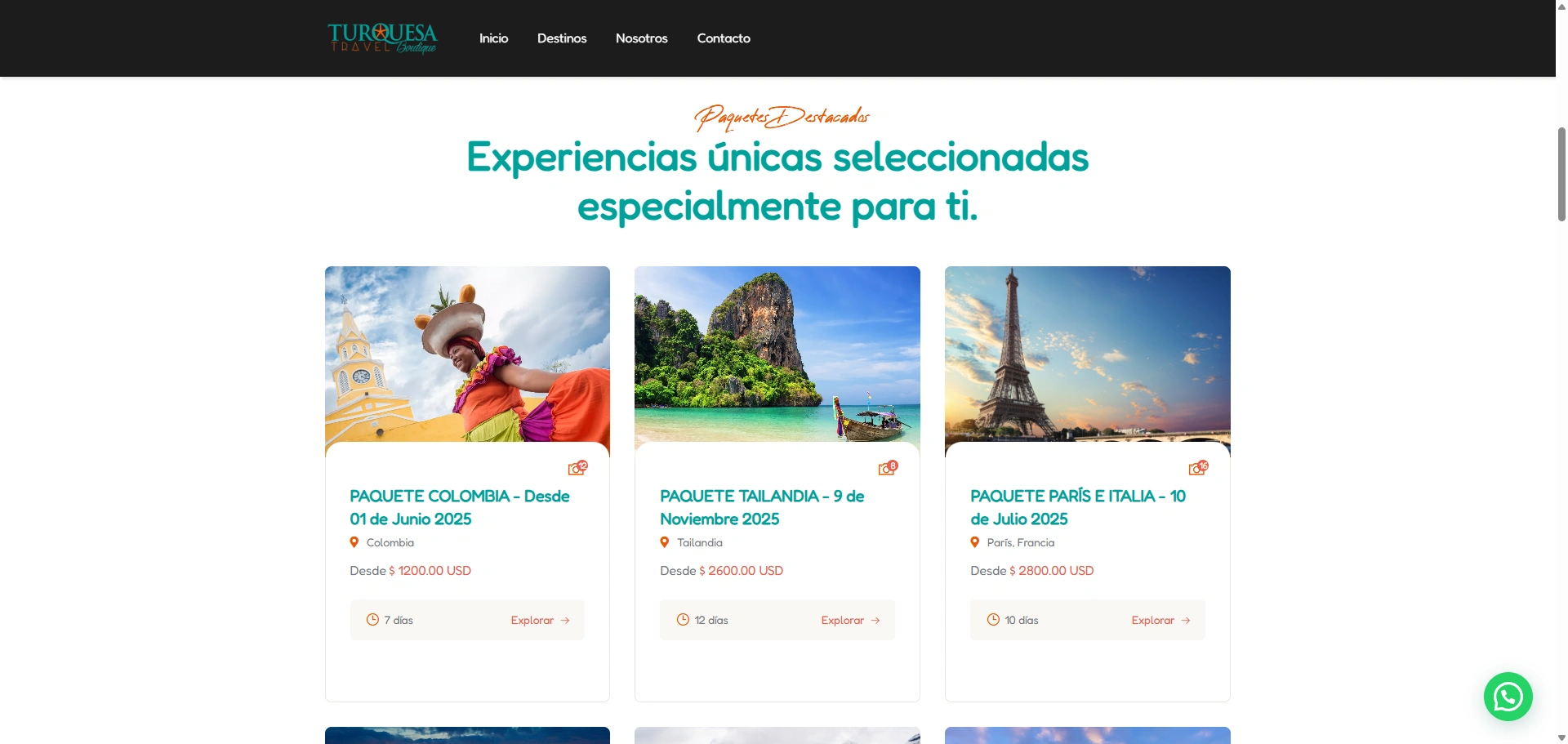Click the clock icon next to 10 días

993,620
